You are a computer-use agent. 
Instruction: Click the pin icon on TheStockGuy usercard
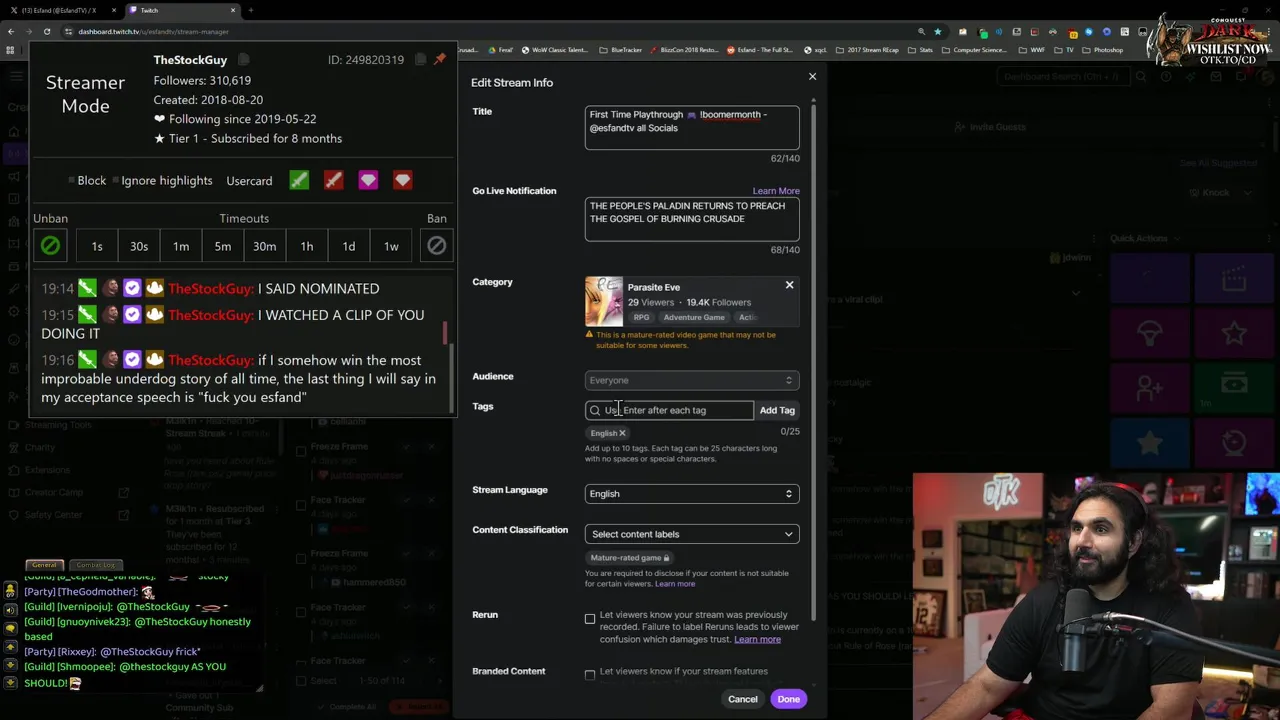pos(439,59)
